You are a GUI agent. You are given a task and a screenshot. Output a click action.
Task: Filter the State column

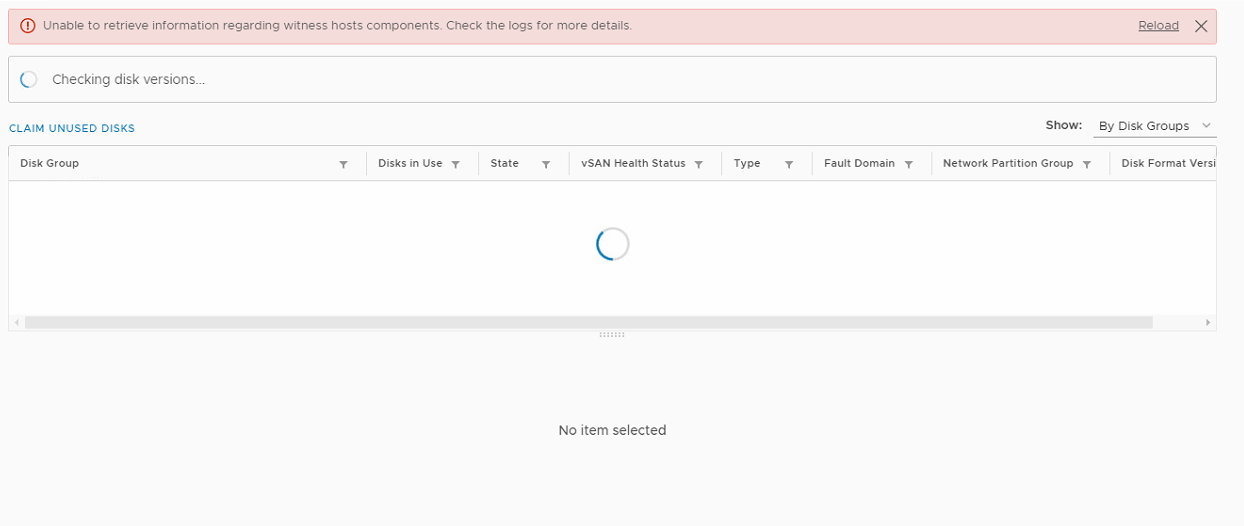point(546,164)
